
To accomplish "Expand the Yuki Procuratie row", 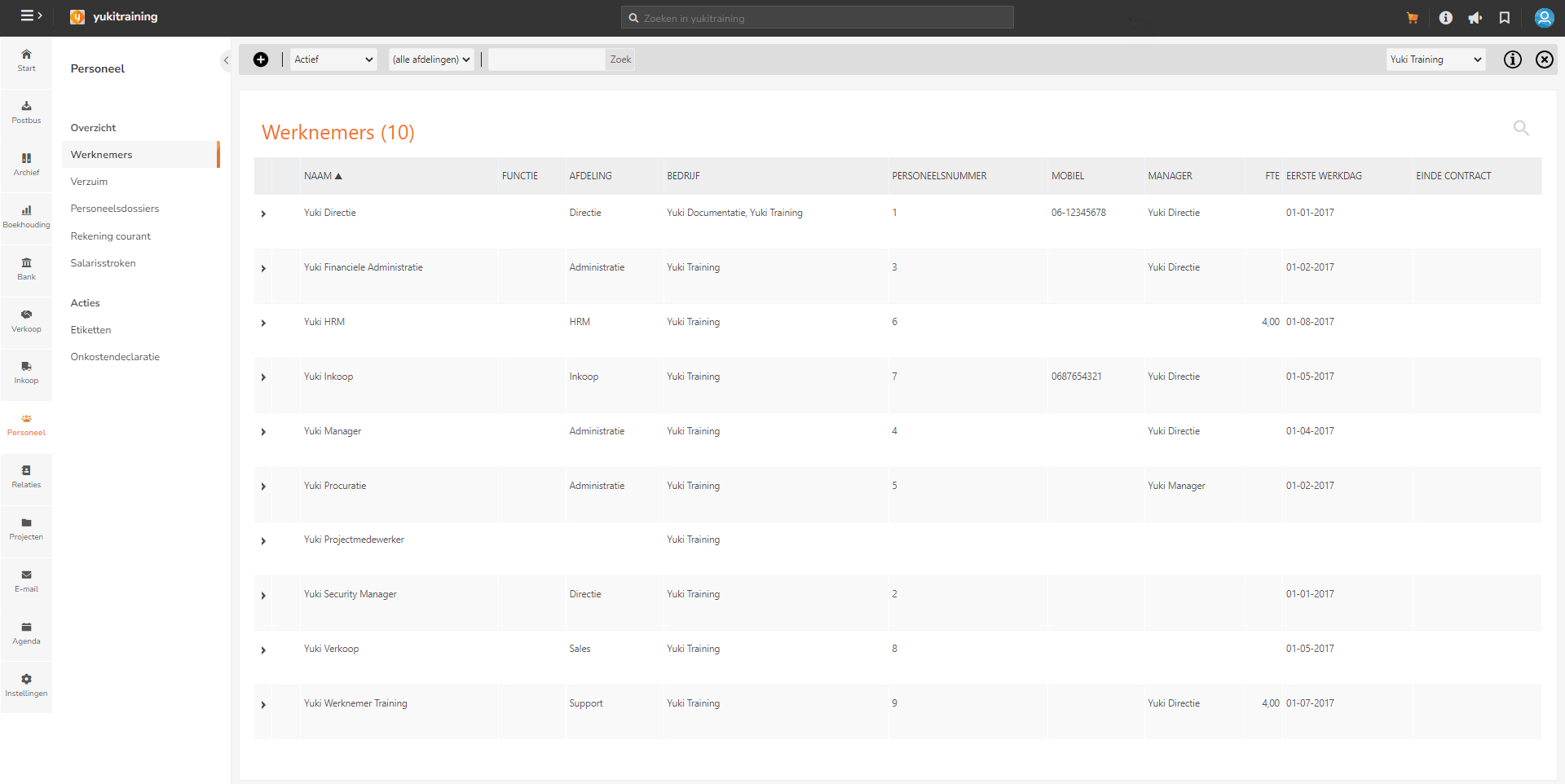I will [263, 487].
